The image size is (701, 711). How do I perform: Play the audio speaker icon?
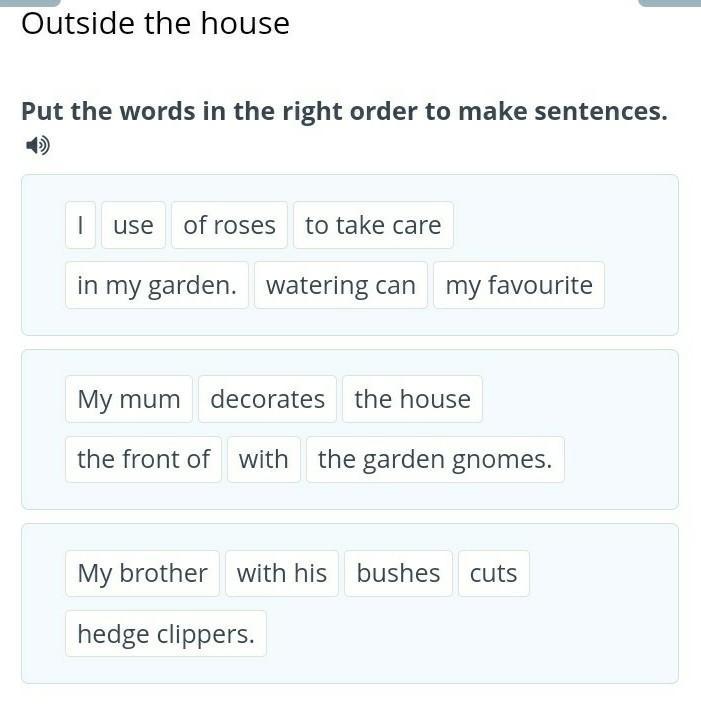click(38, 146)
